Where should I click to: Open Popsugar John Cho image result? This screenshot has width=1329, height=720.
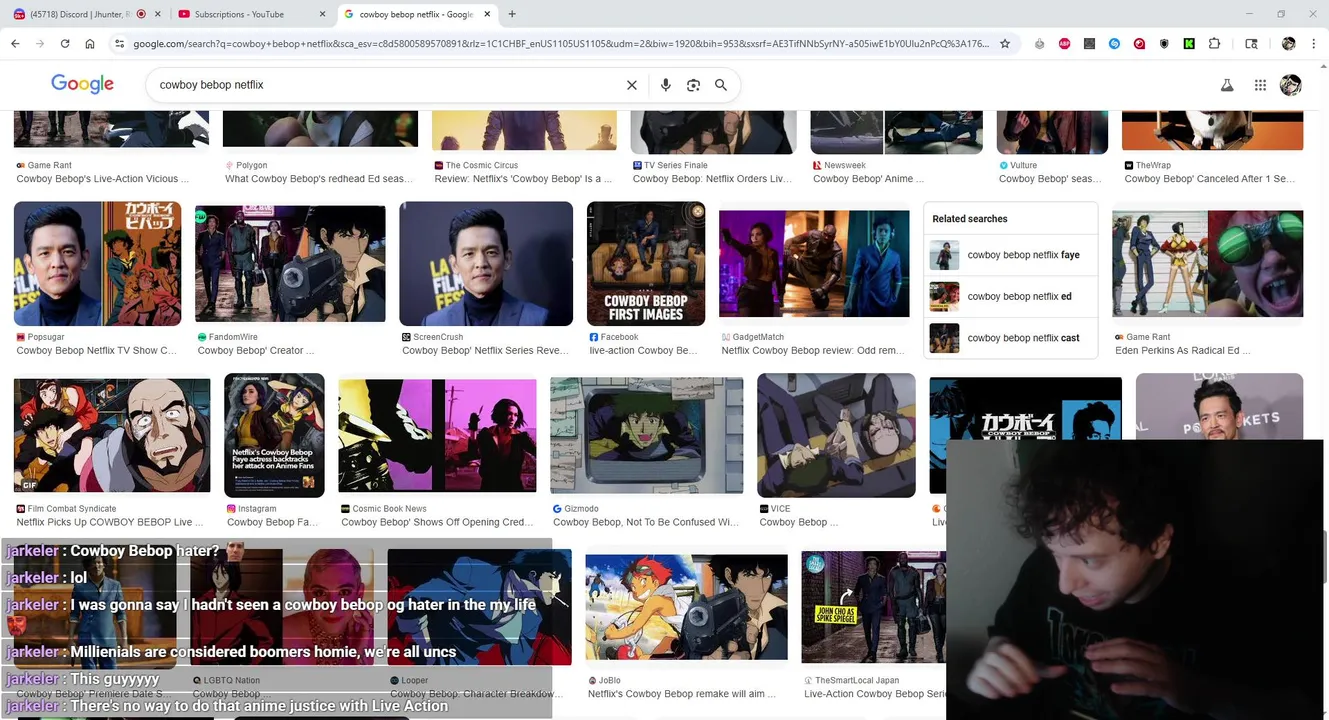[x=98, y=264]
